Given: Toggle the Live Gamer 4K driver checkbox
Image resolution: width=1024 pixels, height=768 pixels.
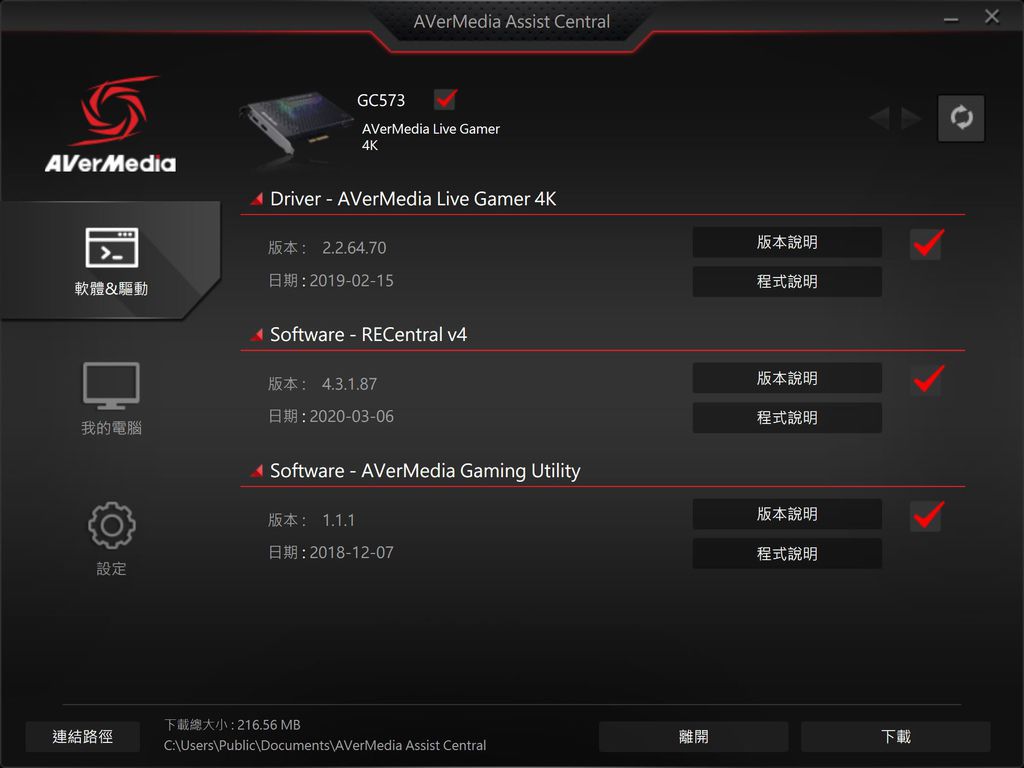Looking at the screenshot, I should click(x=927, y=244).
